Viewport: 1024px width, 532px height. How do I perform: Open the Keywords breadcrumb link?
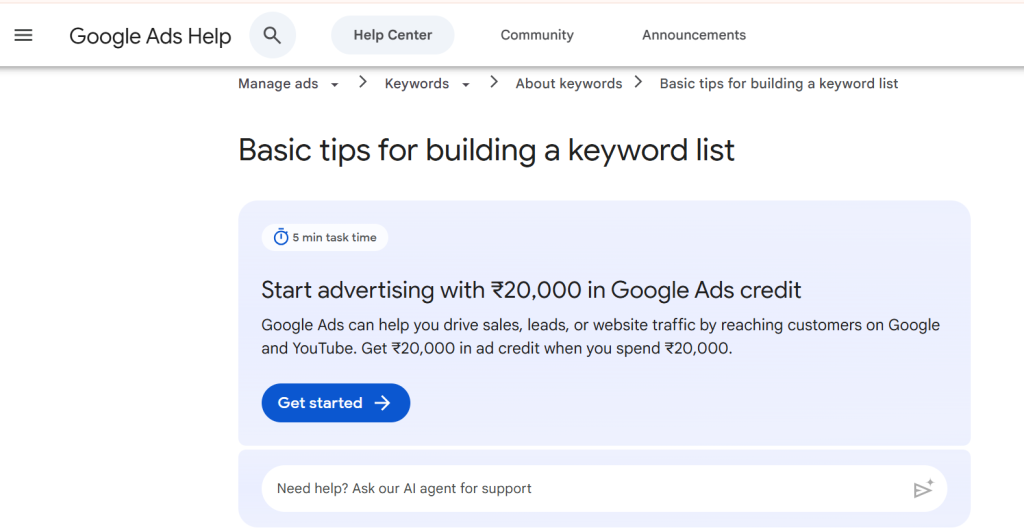coord(416,84)
